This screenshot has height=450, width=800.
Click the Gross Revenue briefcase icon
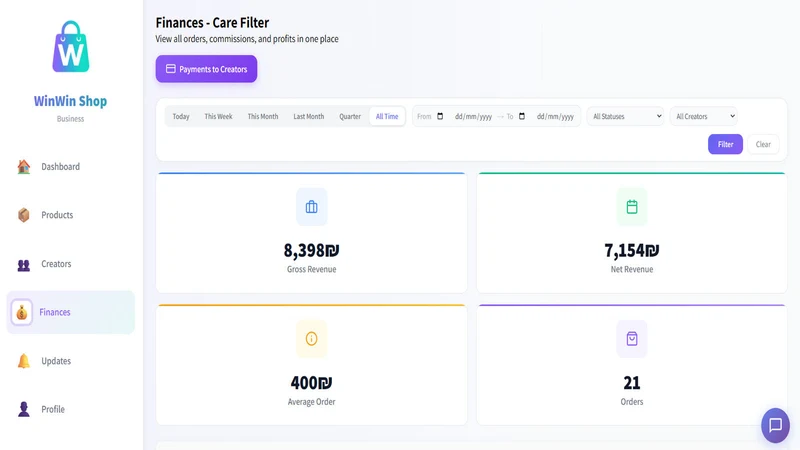click(x=311, y=207)
